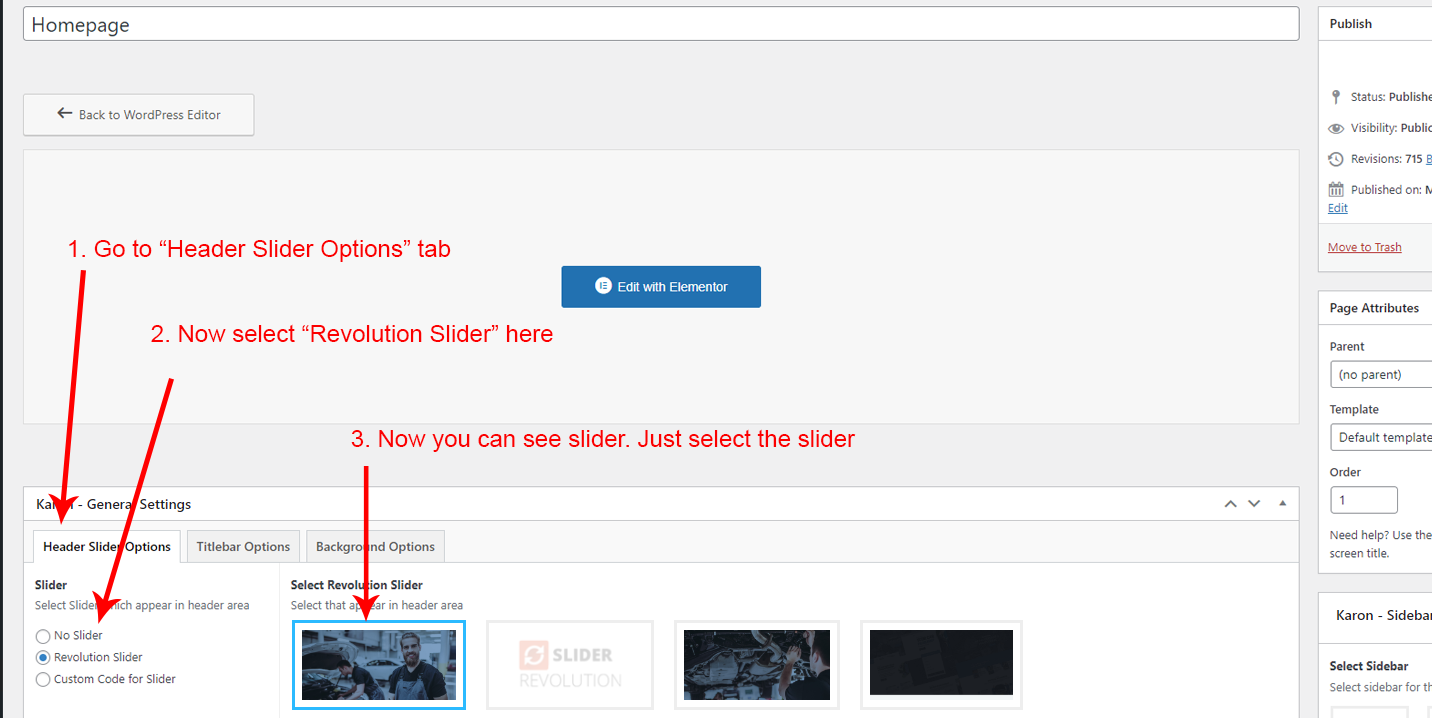Select the dark fourth slider thumbnail
Screen dimensions: 1432x718
point(941,662)
